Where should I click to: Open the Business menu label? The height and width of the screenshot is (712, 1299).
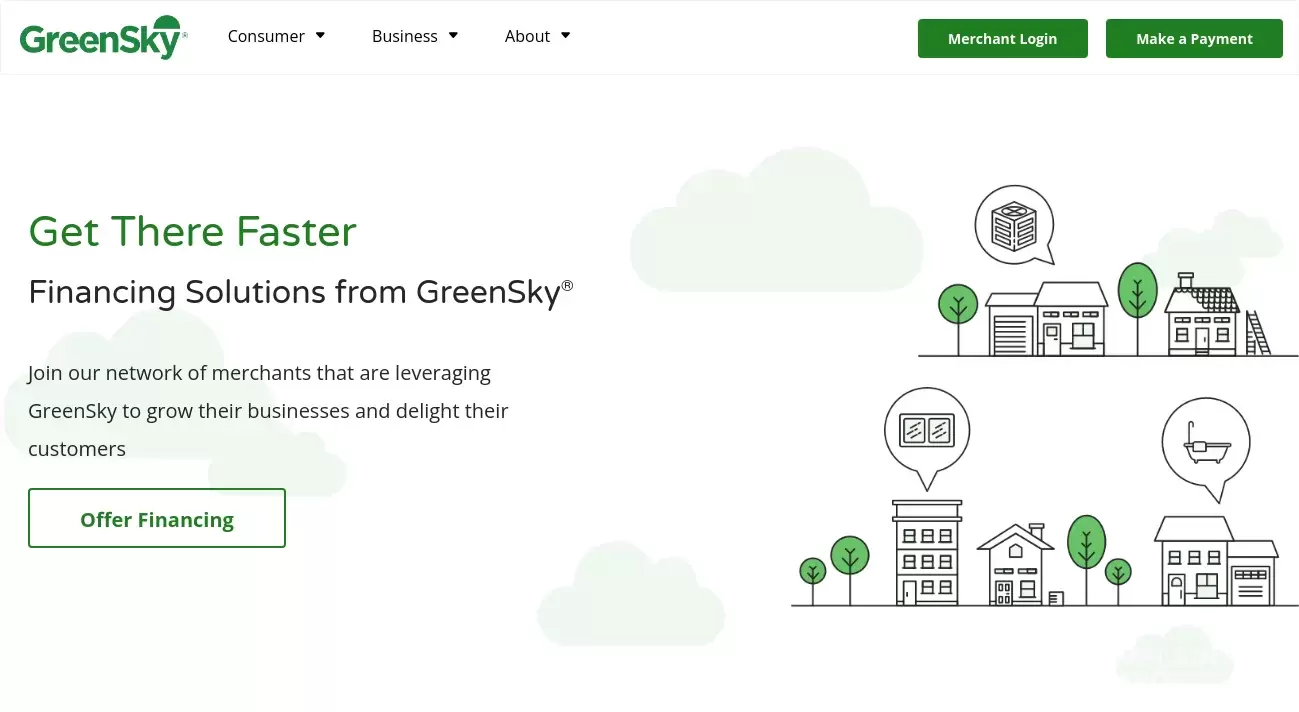404,36
